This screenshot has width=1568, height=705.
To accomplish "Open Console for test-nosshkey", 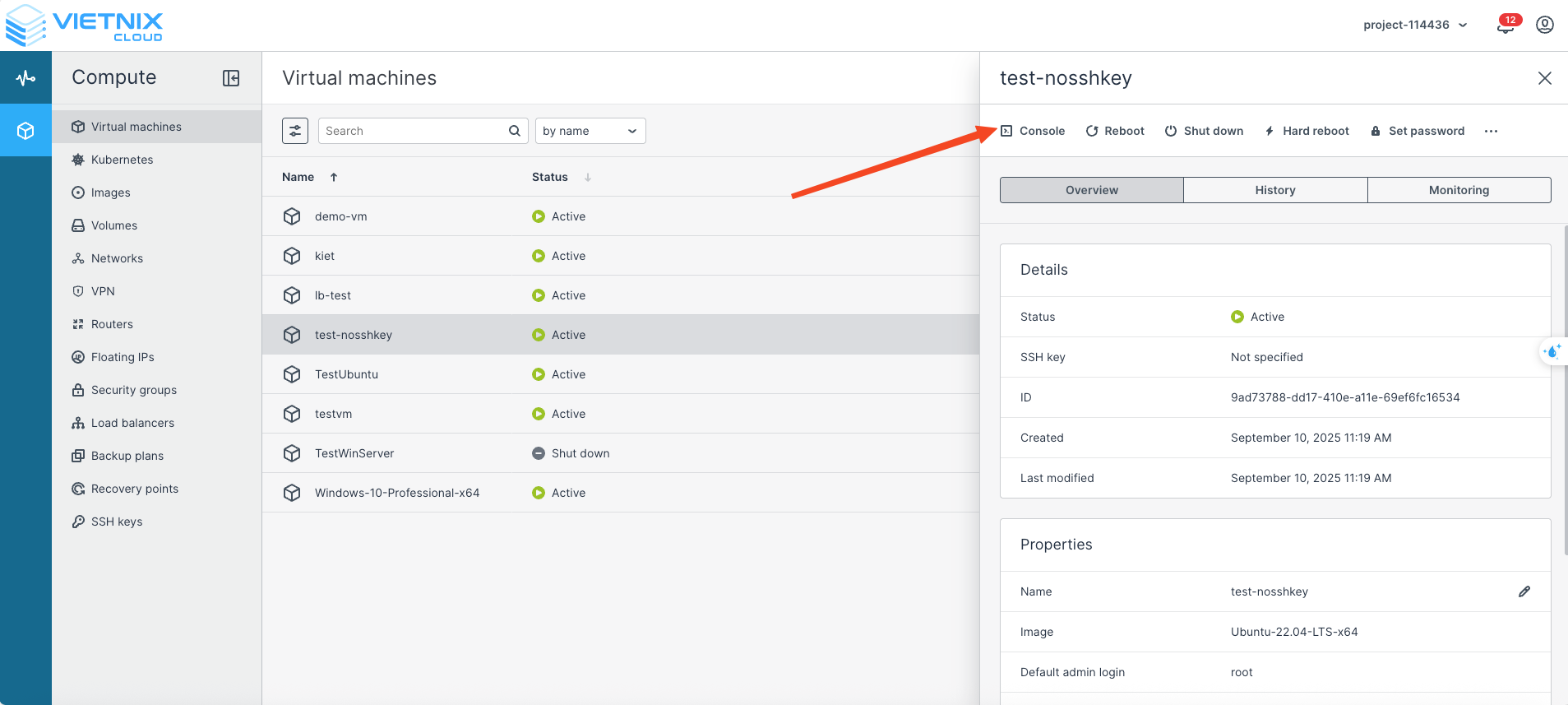I will [x=1033, y=131].
